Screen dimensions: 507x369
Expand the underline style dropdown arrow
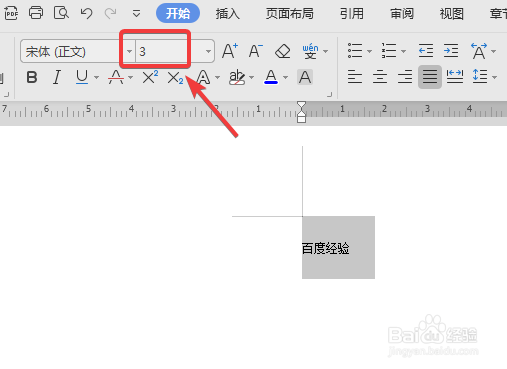tap(96, 78)
